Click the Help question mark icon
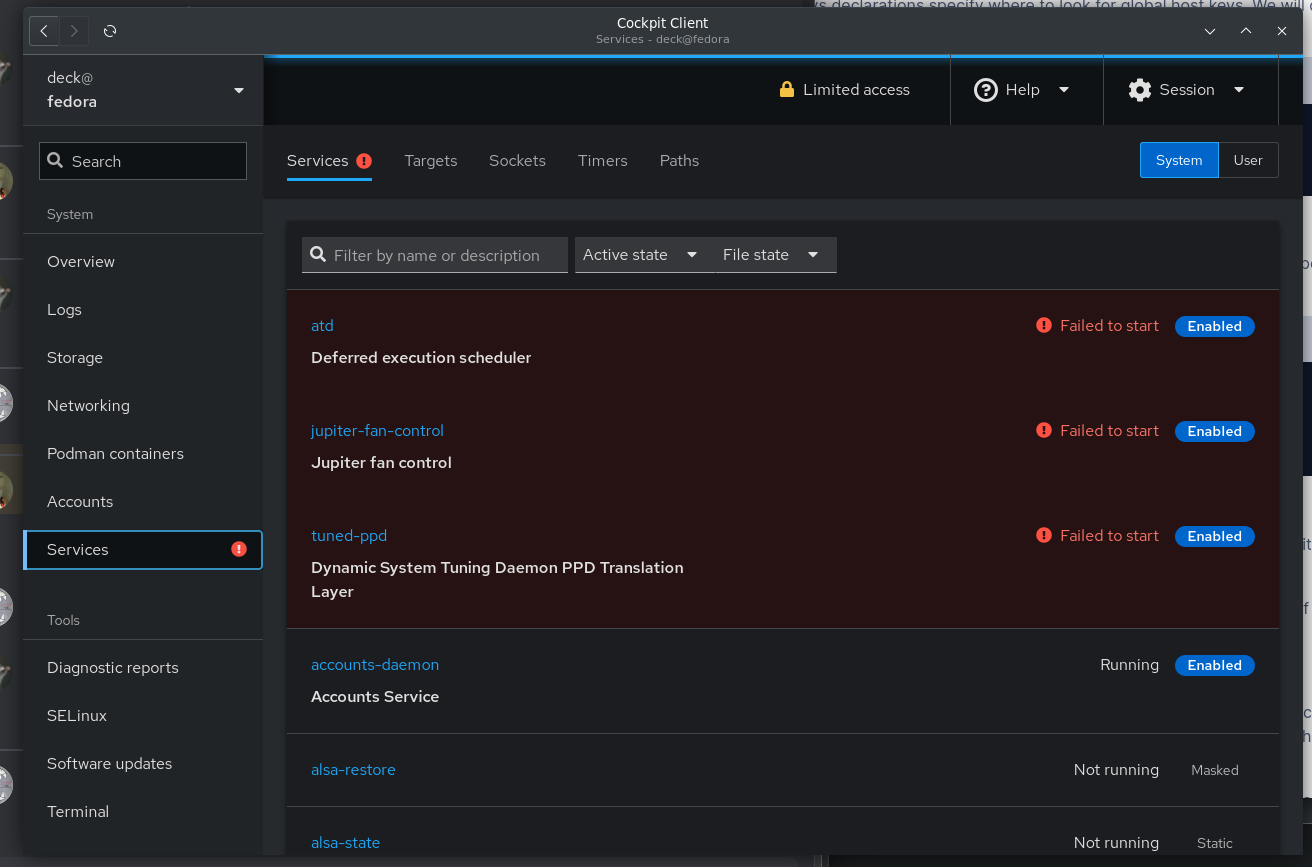The image size is (1312, 867). 985,90
